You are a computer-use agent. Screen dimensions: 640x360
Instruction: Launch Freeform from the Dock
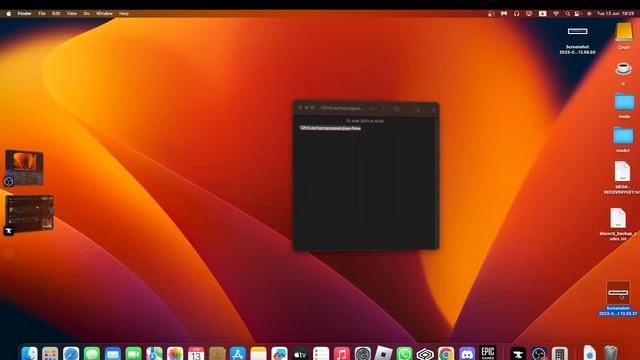(x=279, y=353)
